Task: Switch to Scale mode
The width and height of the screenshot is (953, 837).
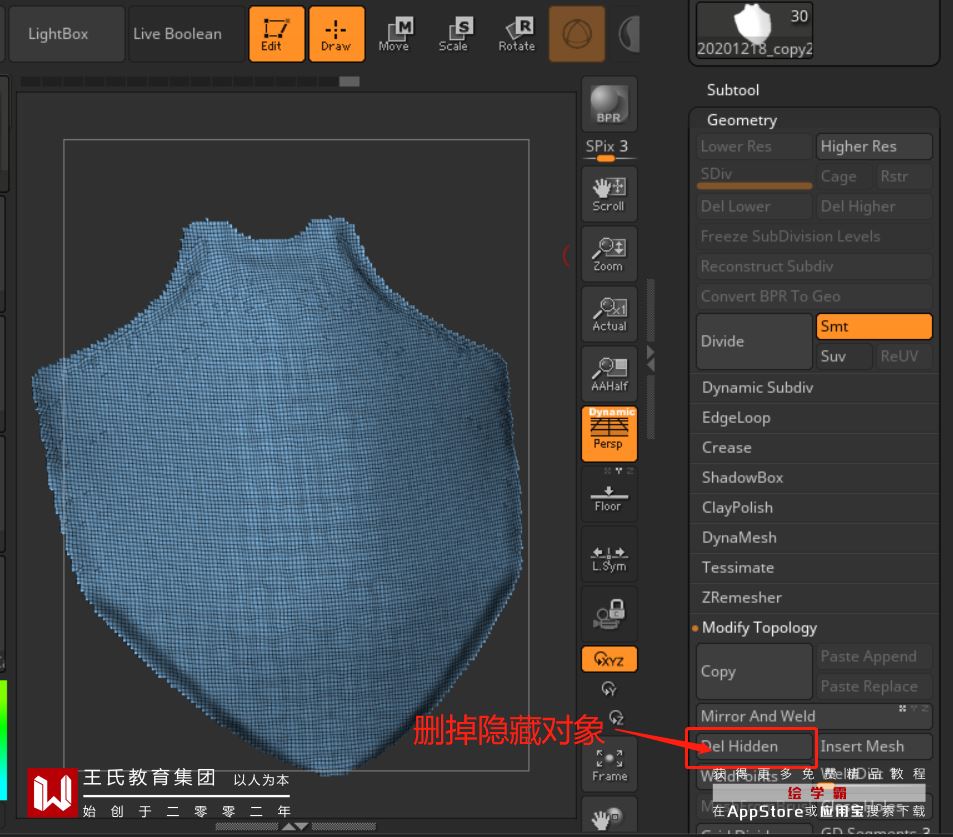Action: 454,34
